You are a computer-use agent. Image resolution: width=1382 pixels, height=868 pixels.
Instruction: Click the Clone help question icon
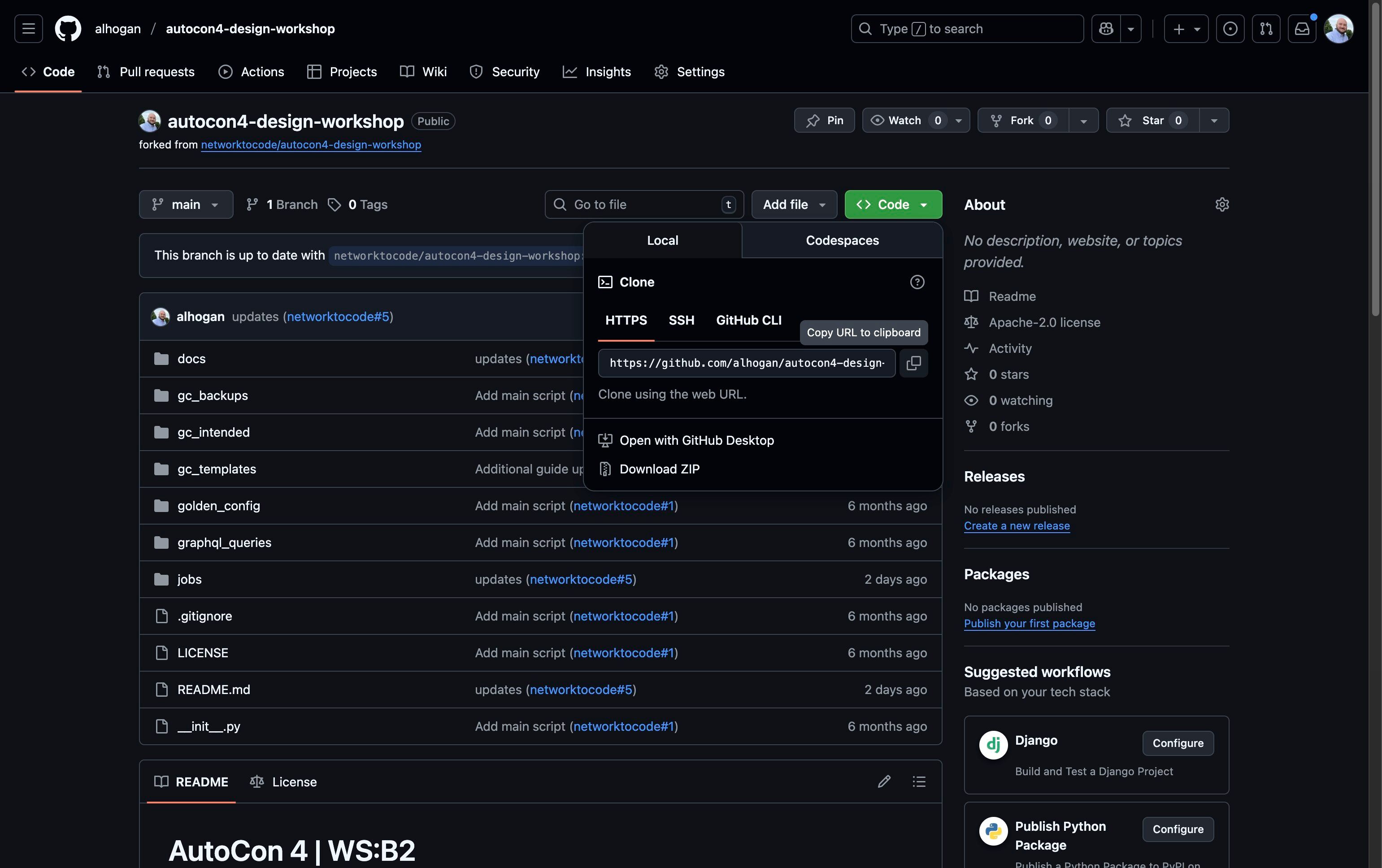917,282
